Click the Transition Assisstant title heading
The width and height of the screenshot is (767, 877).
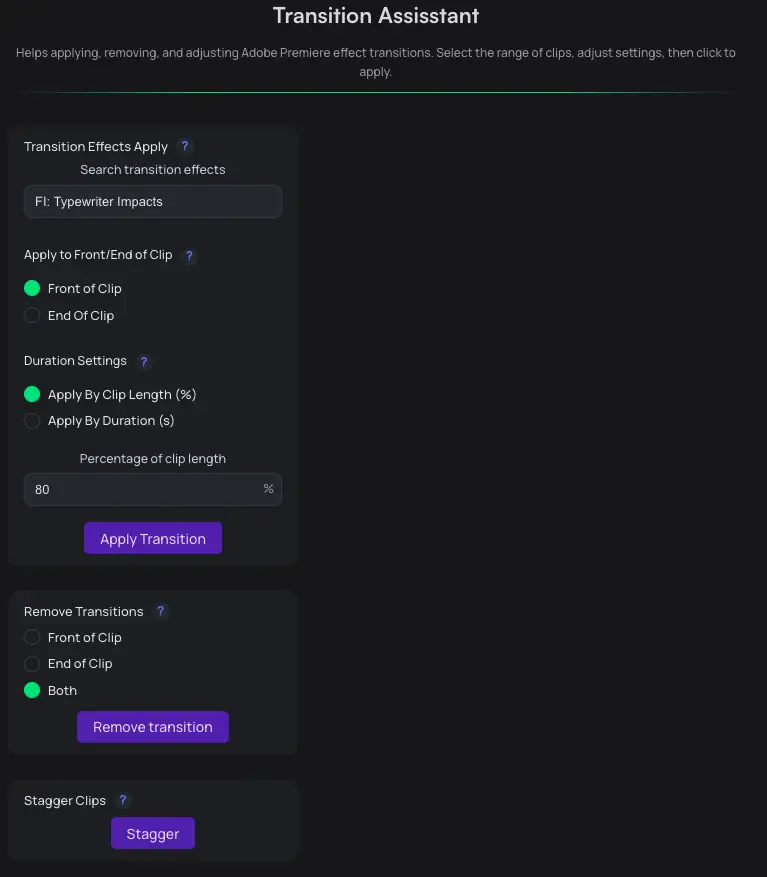pos(376,16)
